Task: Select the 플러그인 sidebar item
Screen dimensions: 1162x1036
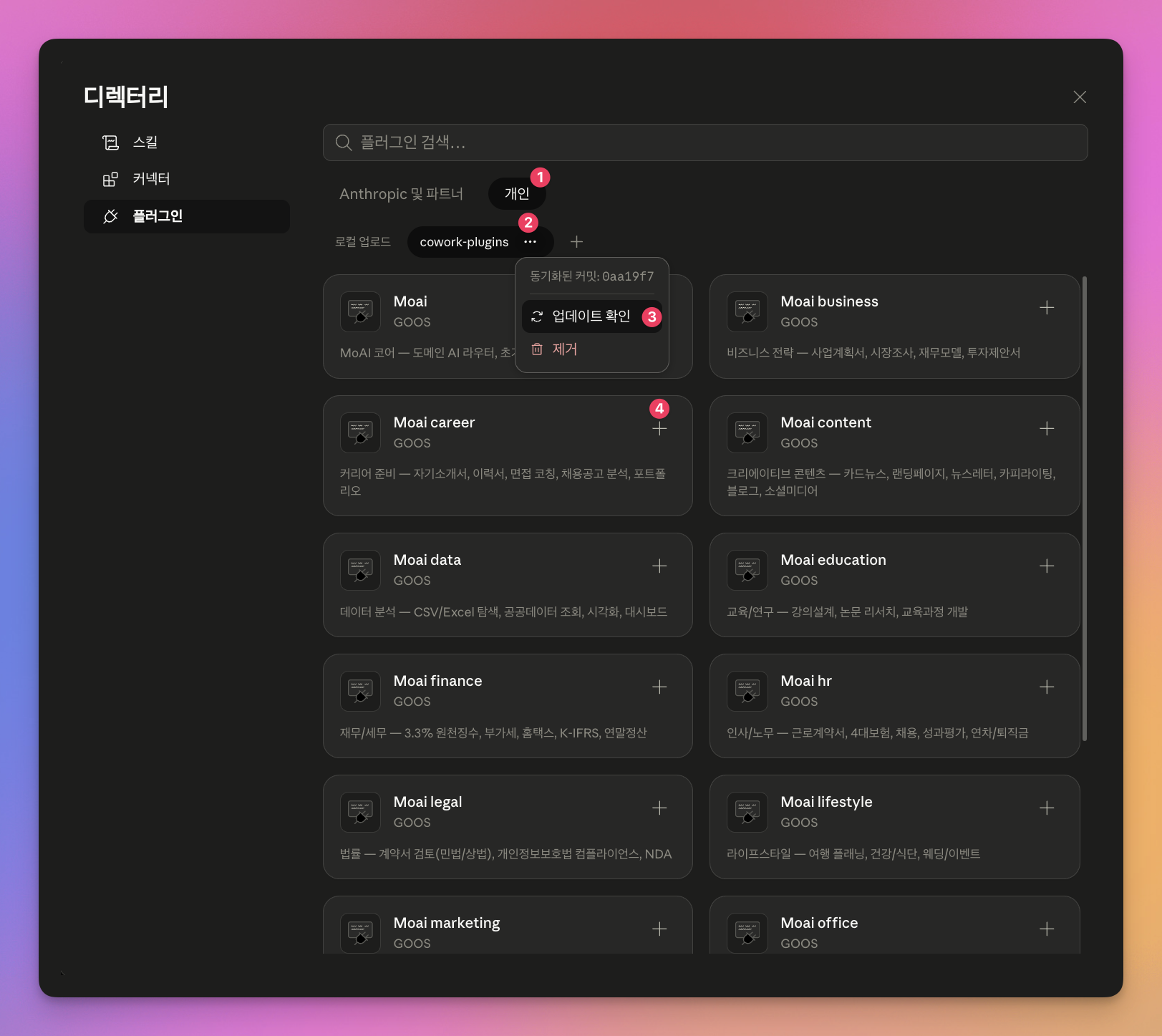Action: coord(186,216)
